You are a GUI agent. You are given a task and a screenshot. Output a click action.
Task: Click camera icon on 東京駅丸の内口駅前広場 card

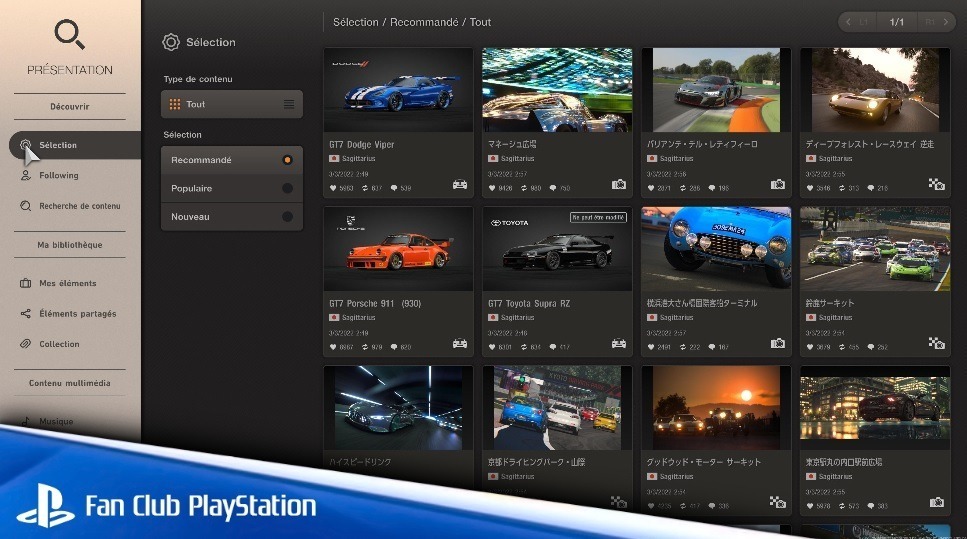point(936,503)
